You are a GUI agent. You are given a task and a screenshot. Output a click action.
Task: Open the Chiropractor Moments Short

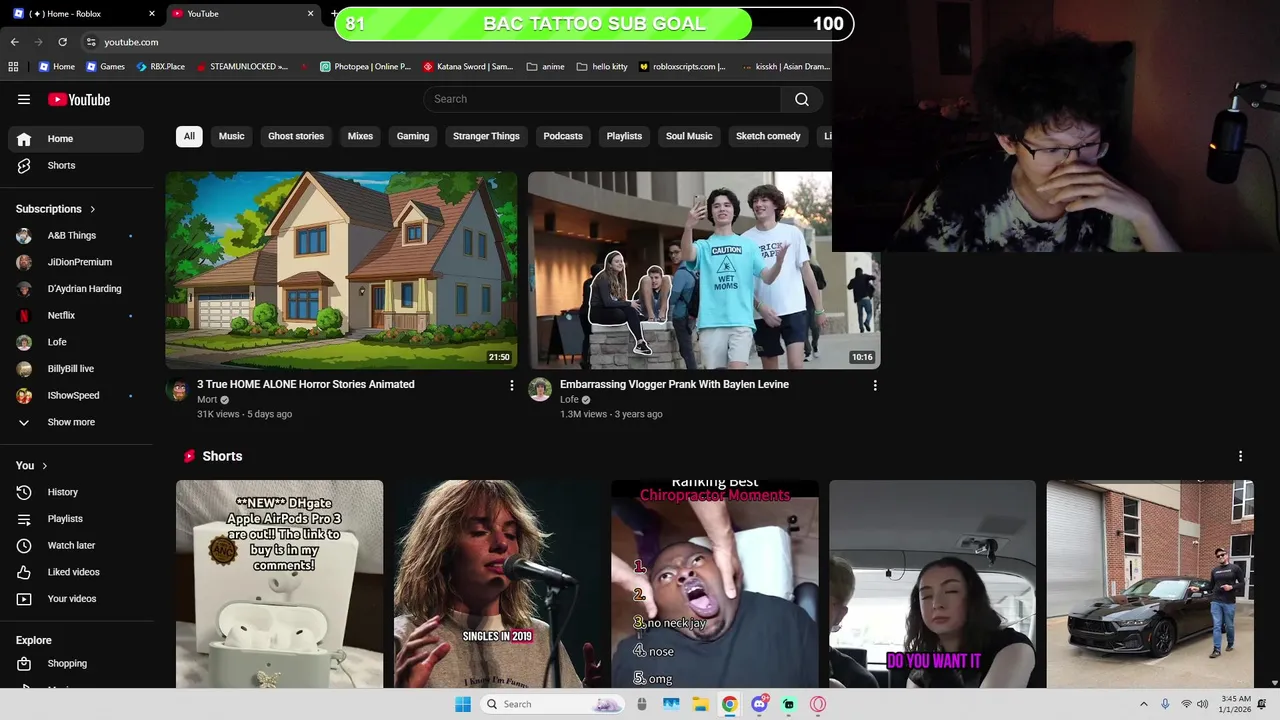pyautogui.click(x=715, y=584)
